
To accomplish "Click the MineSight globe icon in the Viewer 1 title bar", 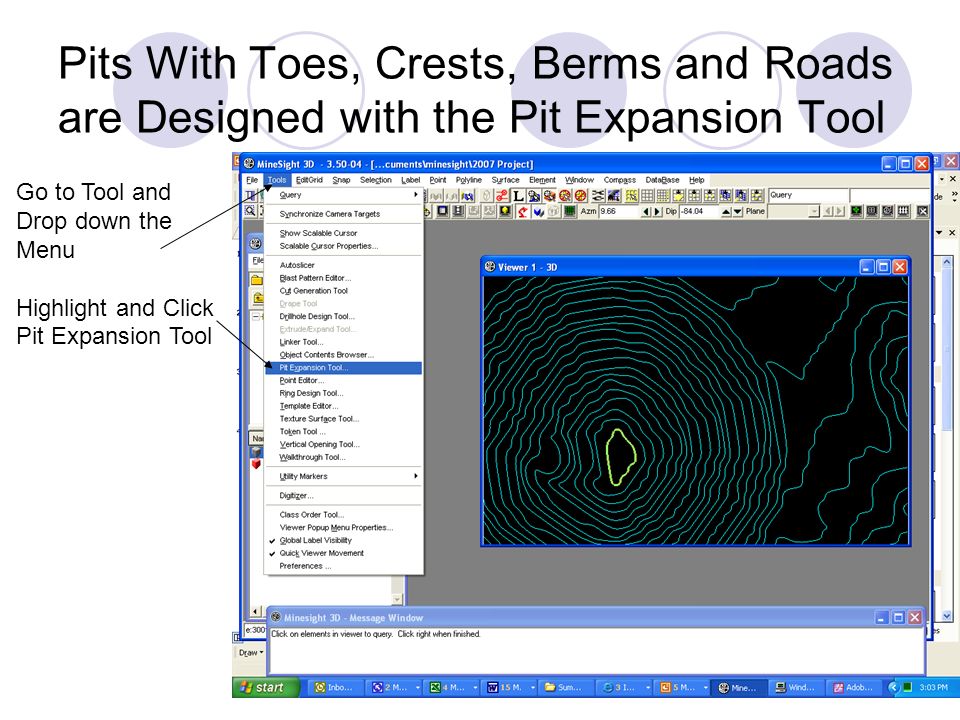I will pos(490,267).
